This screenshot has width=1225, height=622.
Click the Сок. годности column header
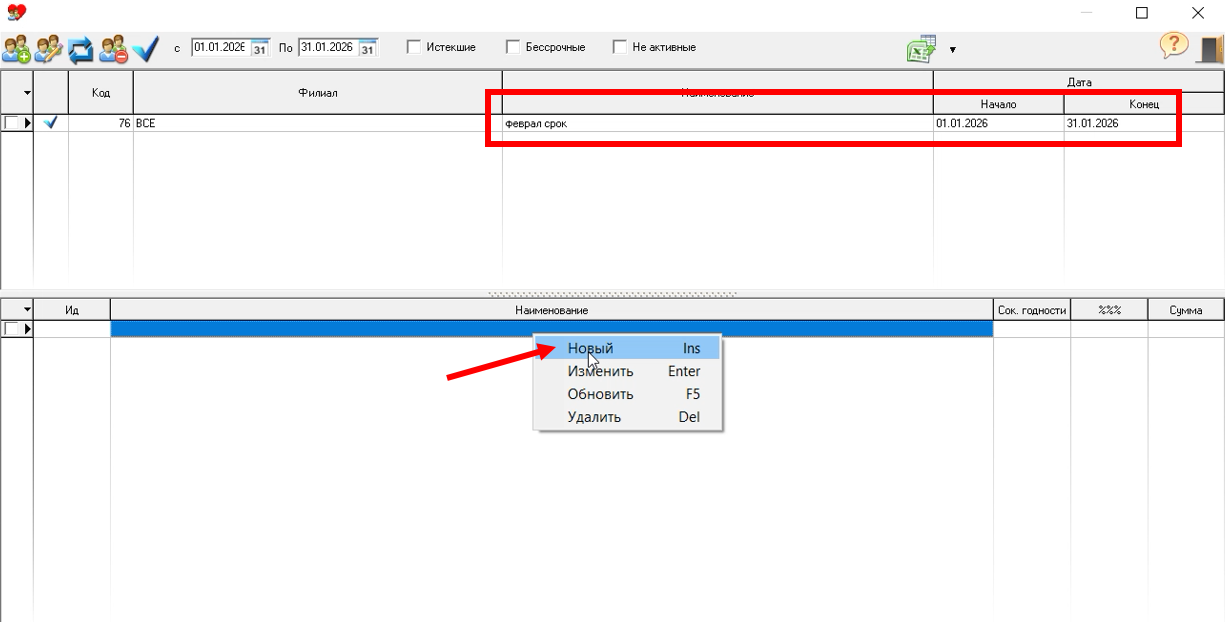1032,310
